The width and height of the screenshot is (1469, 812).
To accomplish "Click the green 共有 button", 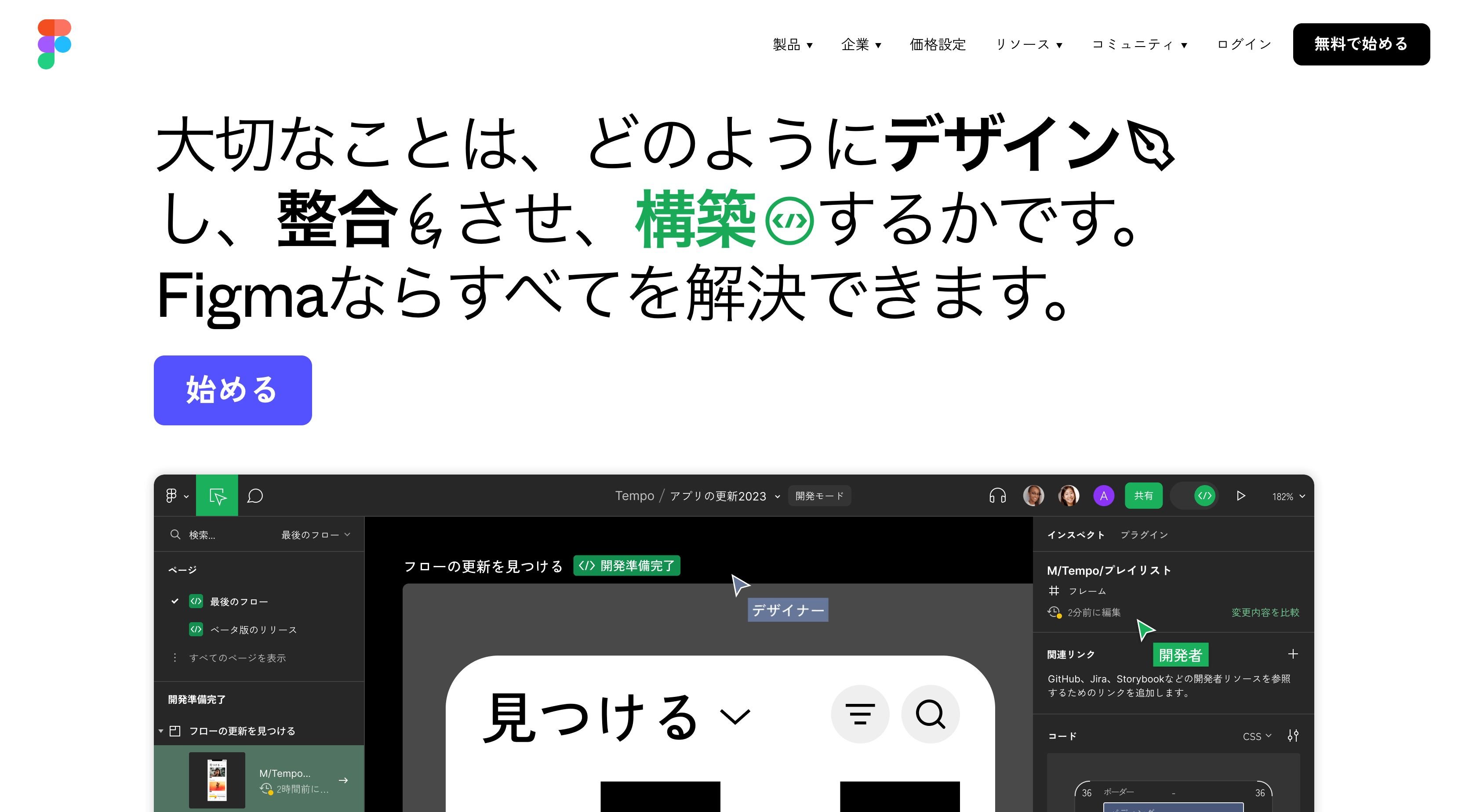I will pyautogui.click(x=1143, y=496).
